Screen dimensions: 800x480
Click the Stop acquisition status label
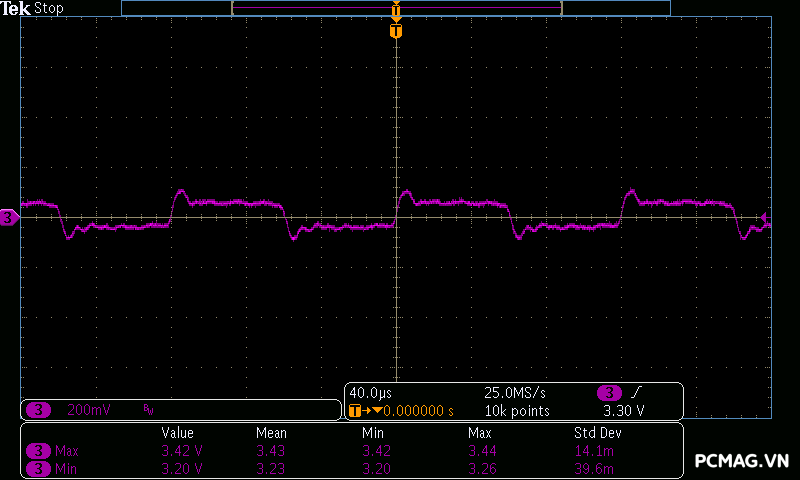click(49, 8)
